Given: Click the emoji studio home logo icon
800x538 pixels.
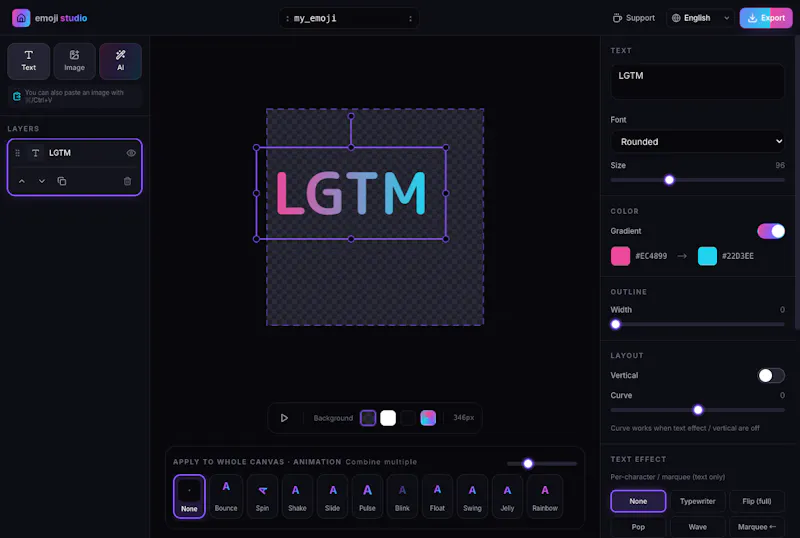Looking at the screenshot, I should click(21, 18).
